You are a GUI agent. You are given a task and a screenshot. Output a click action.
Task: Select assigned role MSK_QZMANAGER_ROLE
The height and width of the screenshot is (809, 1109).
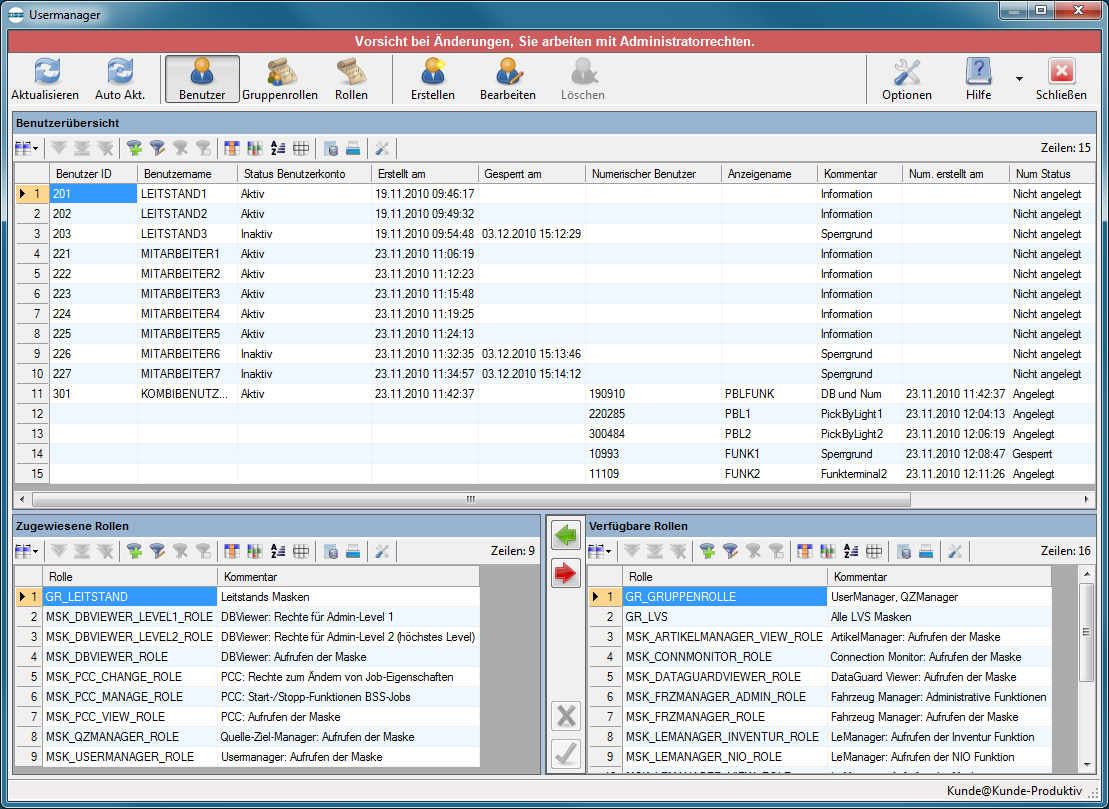pyautogui.click(x=130, y=737)
